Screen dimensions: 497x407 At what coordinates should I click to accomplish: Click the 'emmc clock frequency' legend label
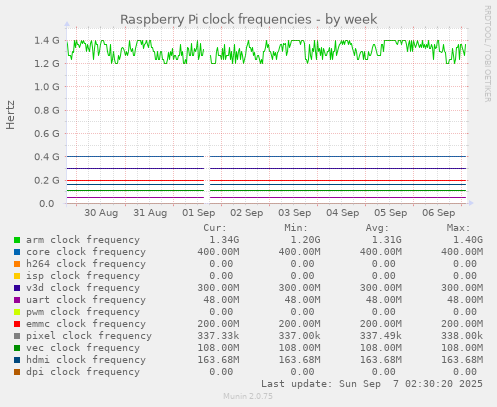[x=86, y=324]
